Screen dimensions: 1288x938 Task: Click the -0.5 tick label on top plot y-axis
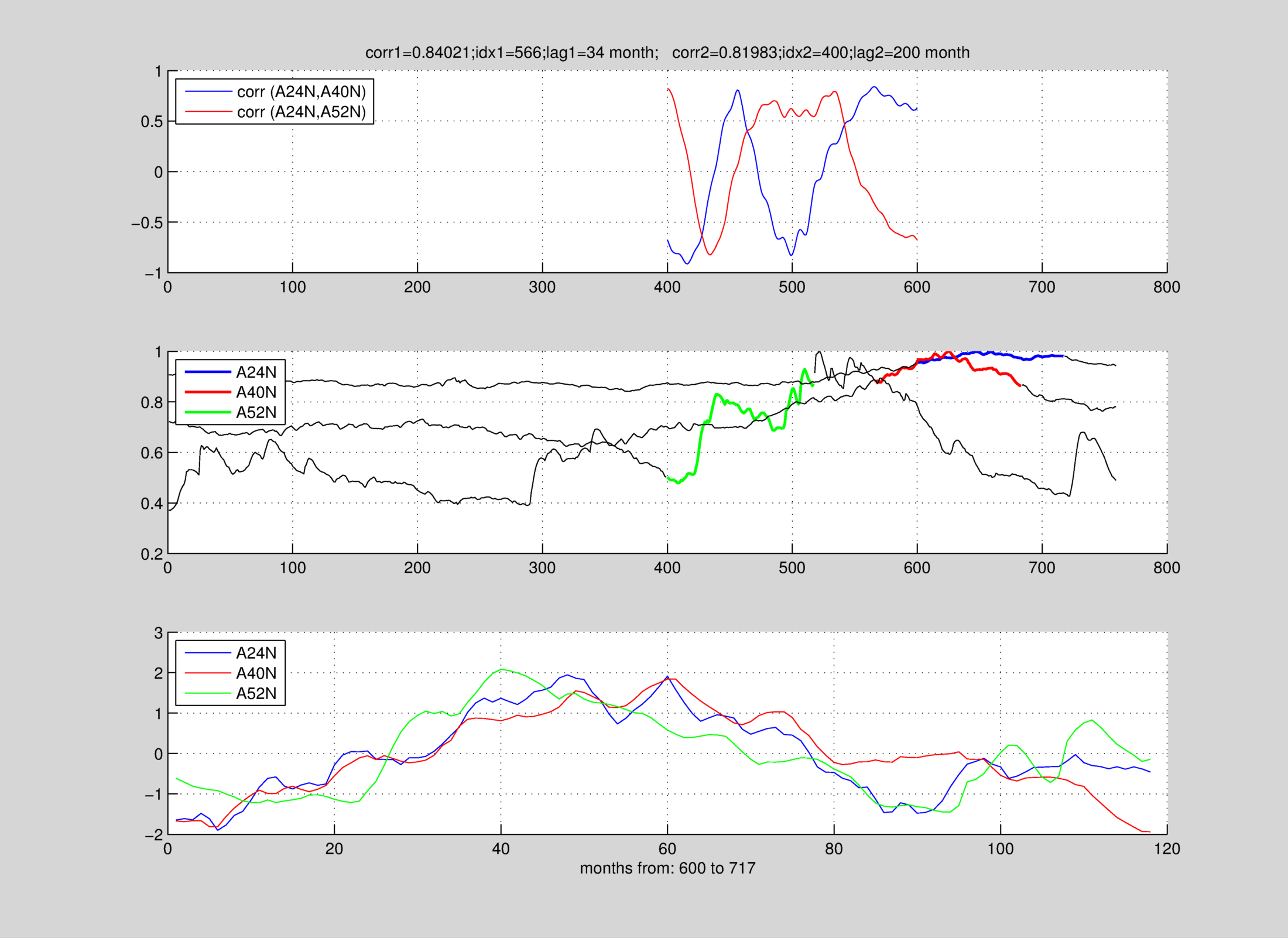(146, 223)
